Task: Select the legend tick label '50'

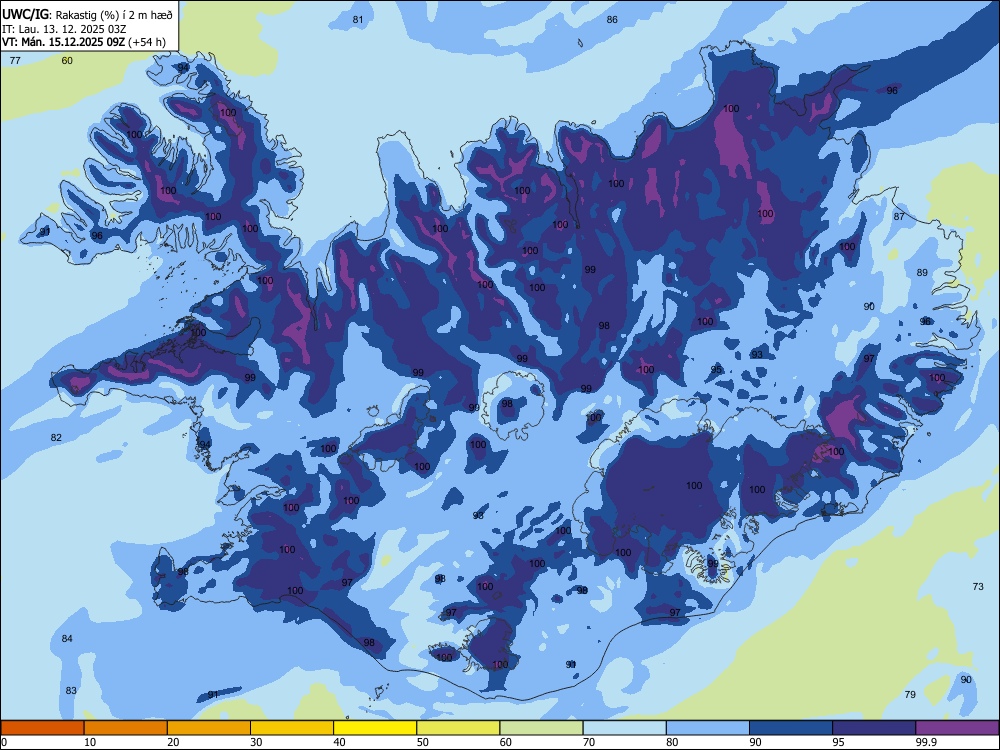Action: (x=422, y=742)
